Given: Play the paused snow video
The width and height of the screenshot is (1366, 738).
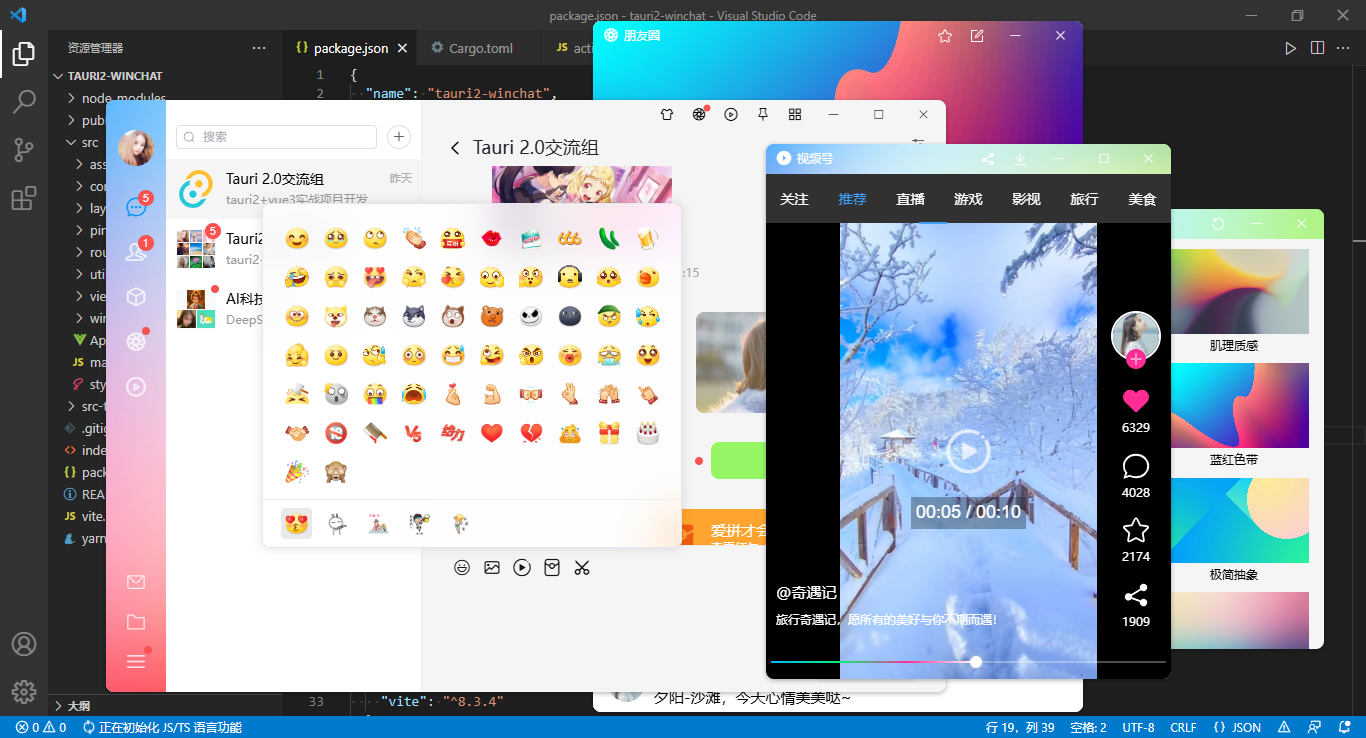Looking at the screenshot, I should pos(968,451).
